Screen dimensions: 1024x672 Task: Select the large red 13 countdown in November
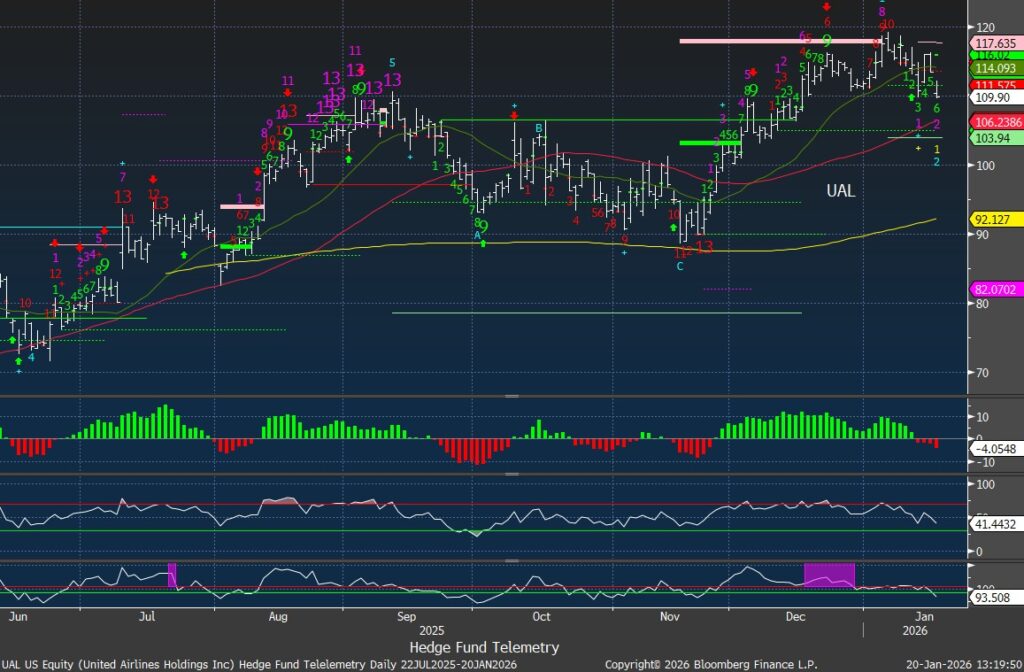tap(704, 247)
